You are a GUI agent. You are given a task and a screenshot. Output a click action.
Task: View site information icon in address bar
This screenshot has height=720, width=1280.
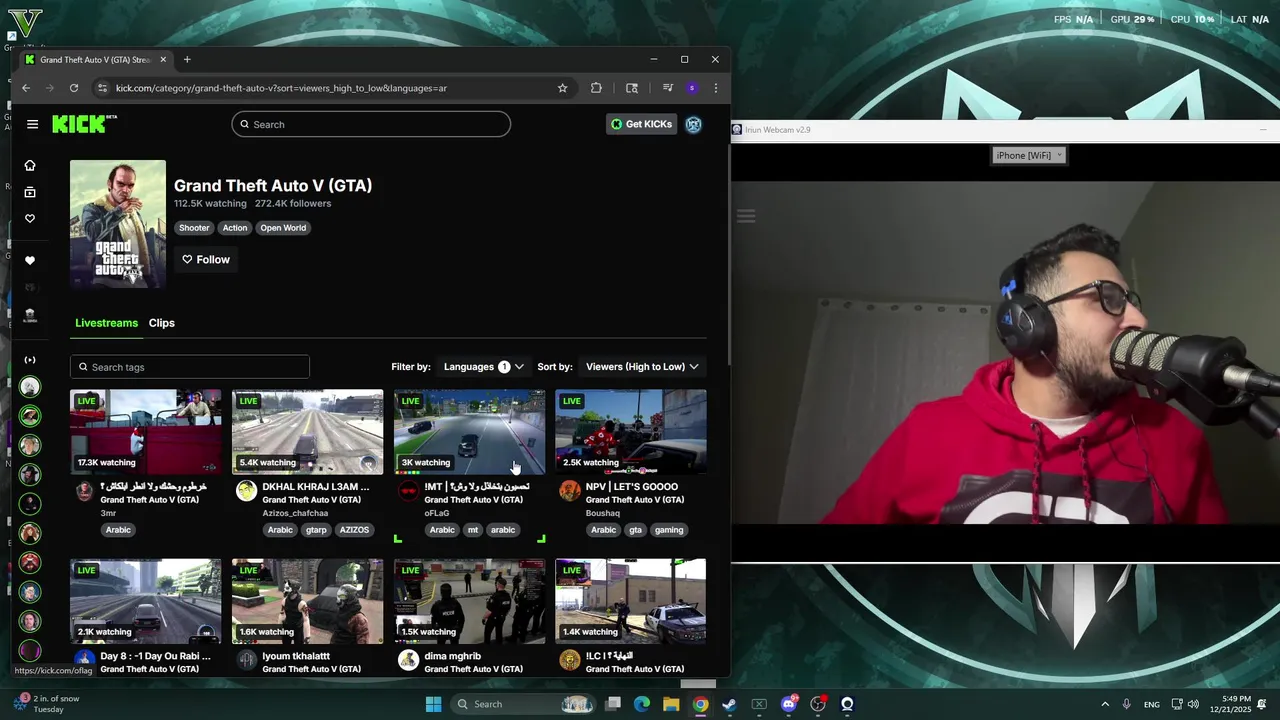(101, 88)
